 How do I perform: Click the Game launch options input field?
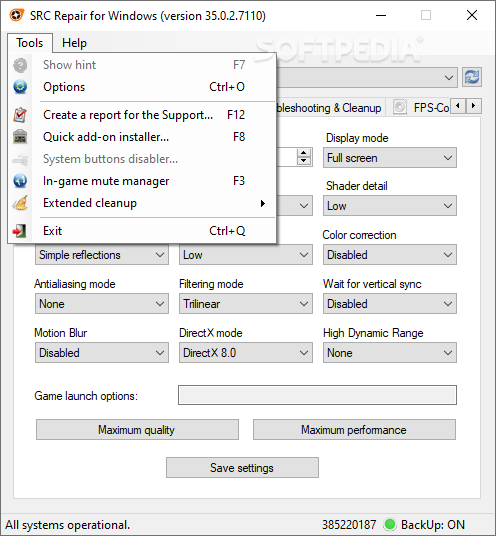pos(317,395)
